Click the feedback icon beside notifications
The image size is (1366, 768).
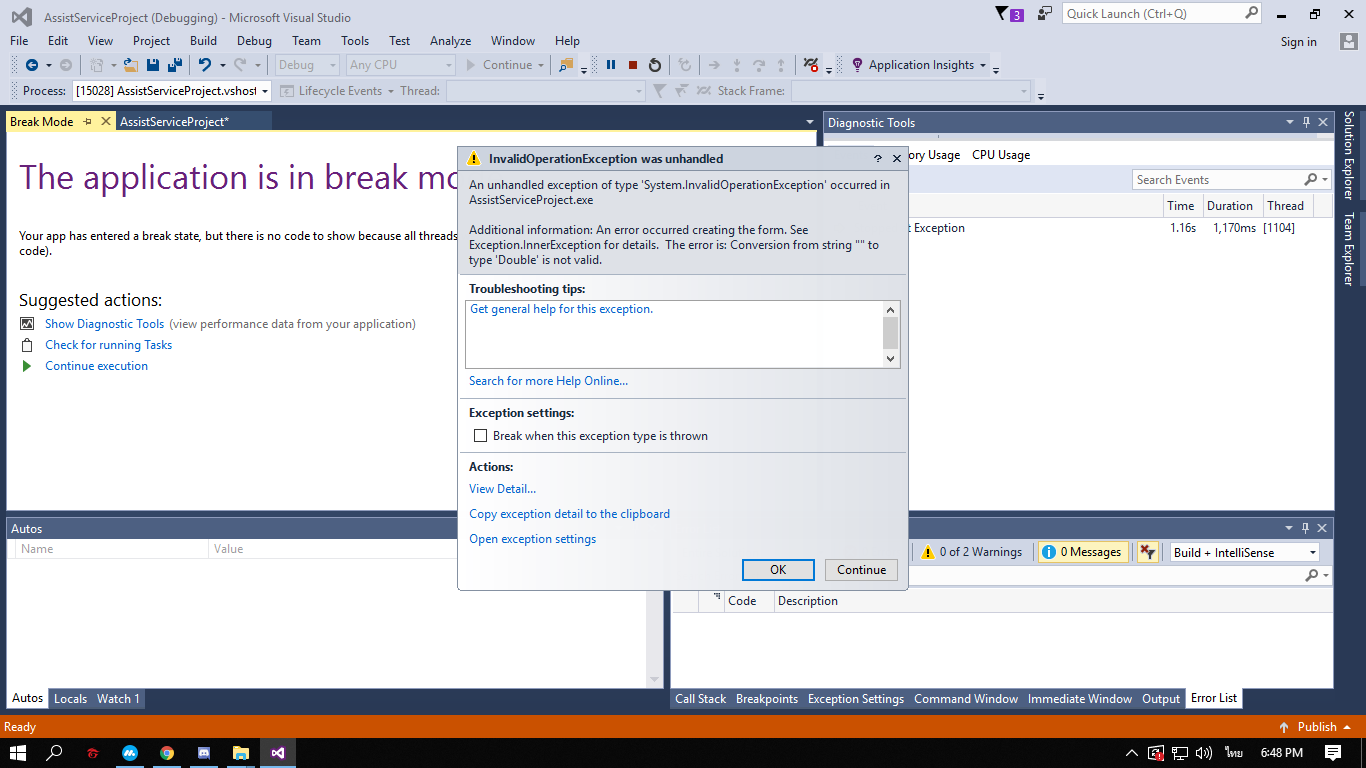1045,13
